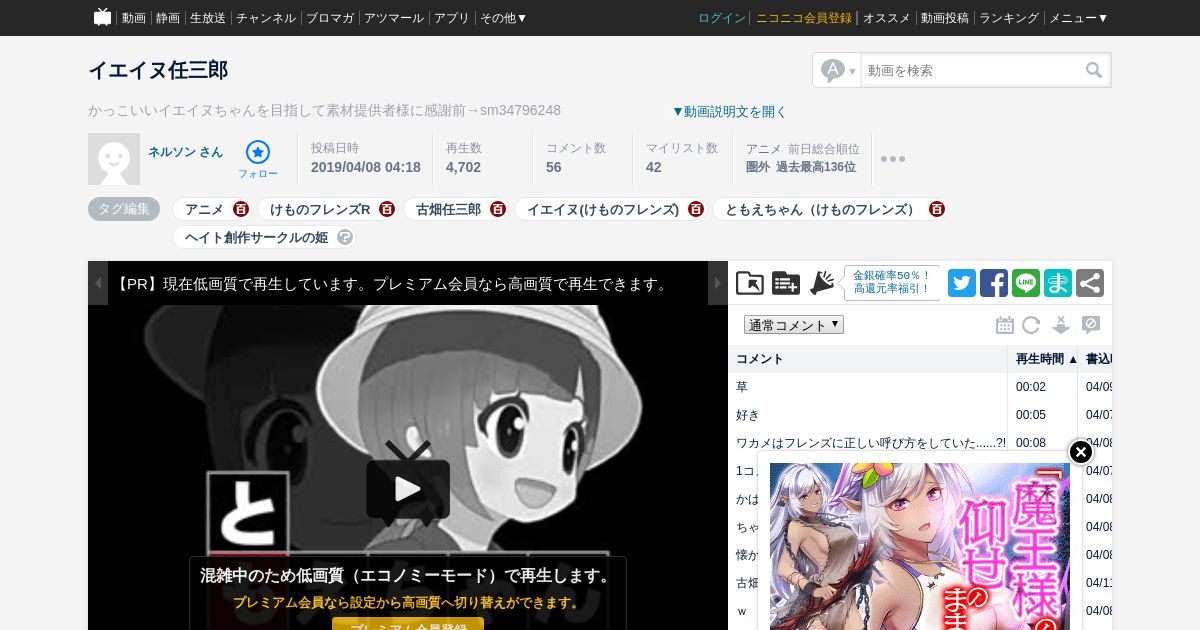Click the 魔王様 advertisement image

(920, 546)
